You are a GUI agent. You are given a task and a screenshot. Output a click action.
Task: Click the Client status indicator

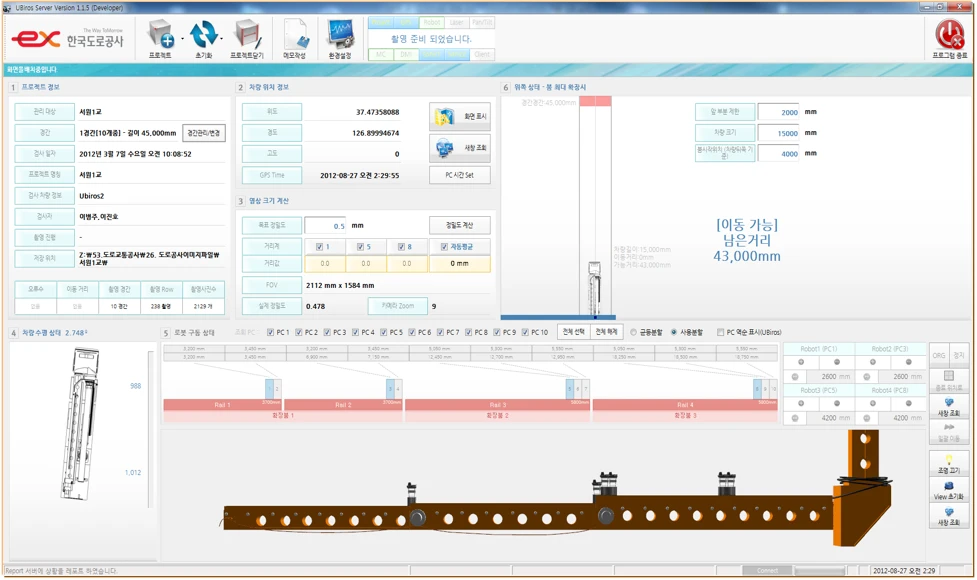click(482, 55)
